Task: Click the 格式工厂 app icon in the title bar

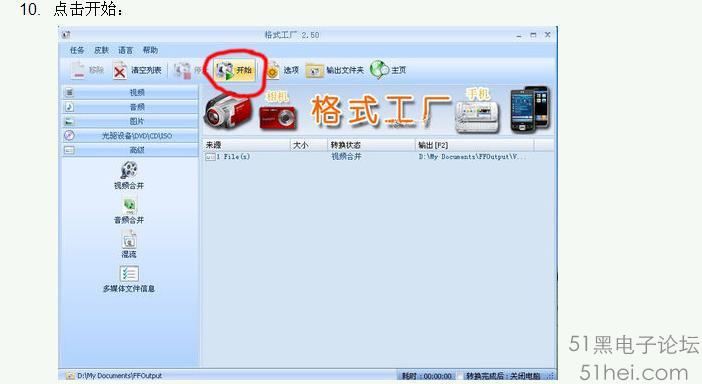Action: 66,35
